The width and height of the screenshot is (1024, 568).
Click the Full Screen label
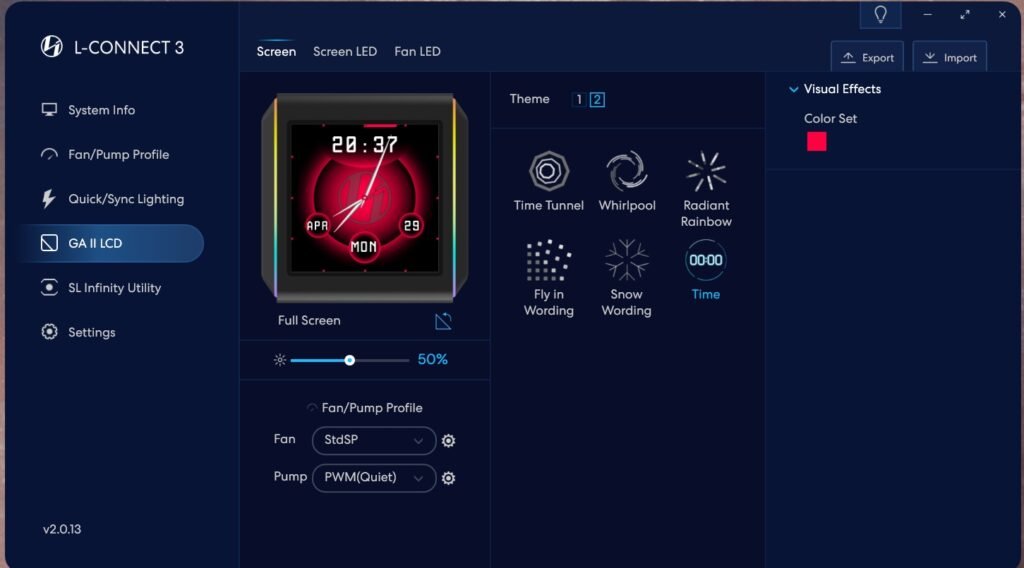click(x=309, y=321)
